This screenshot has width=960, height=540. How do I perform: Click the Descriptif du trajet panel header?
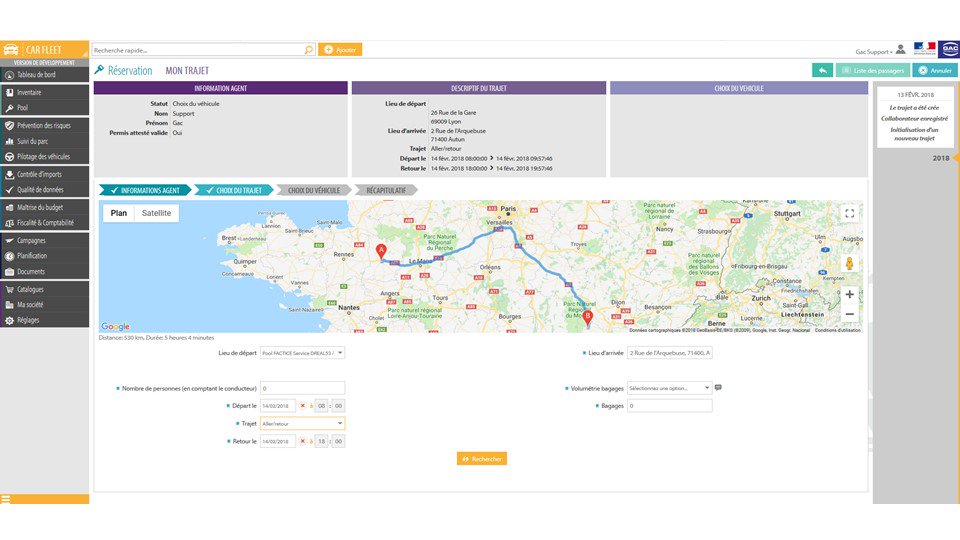click(x=479, y=88)
